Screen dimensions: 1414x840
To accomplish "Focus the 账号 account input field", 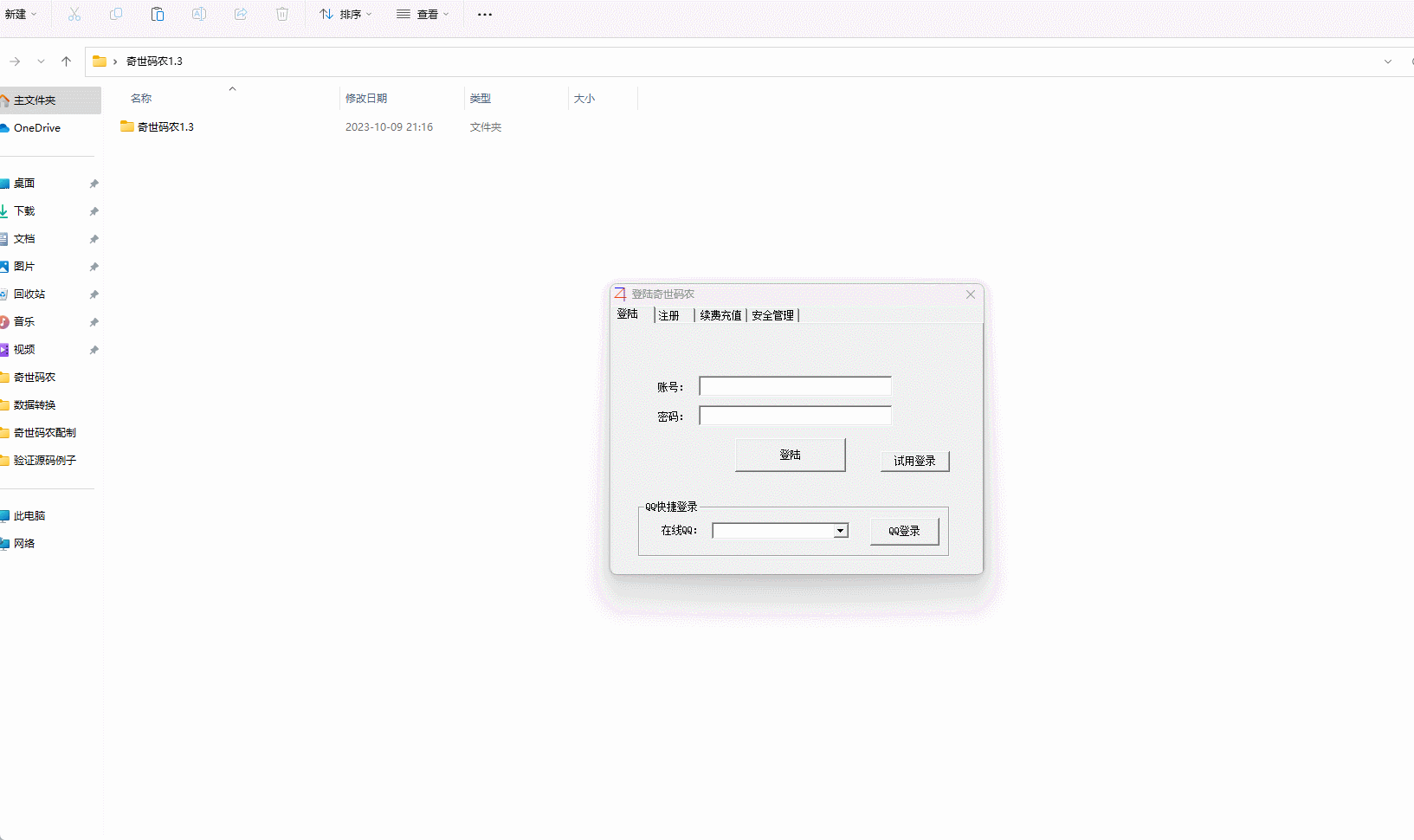I will [795, 386].
